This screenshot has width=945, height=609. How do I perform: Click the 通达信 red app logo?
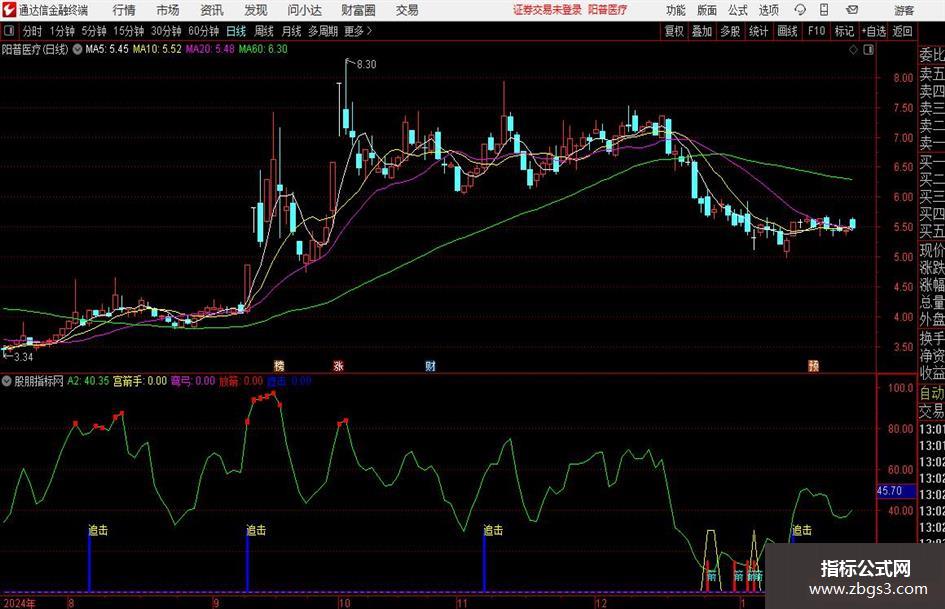(x=8, y=10)
